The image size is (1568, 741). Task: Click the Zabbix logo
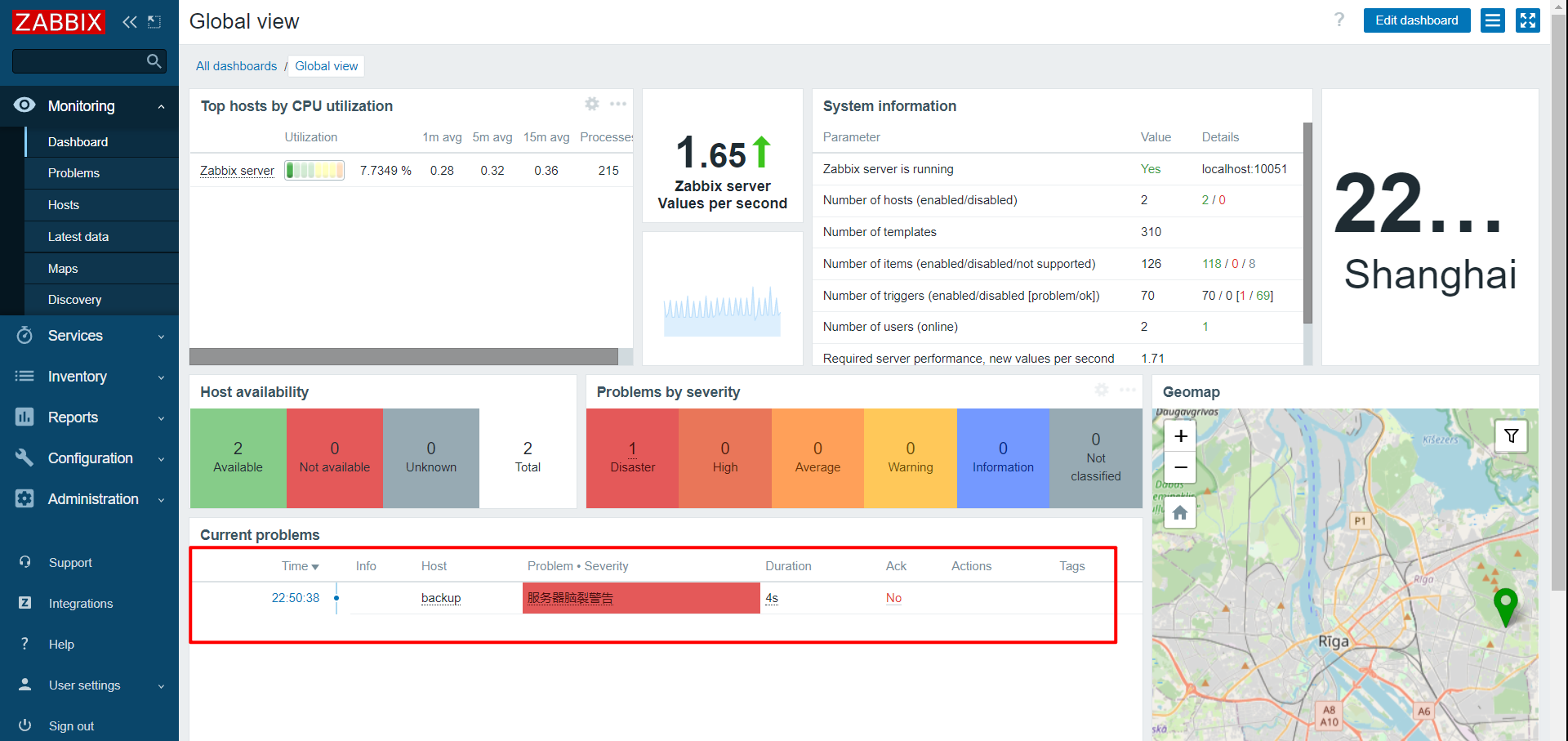[x=58, y=22]
